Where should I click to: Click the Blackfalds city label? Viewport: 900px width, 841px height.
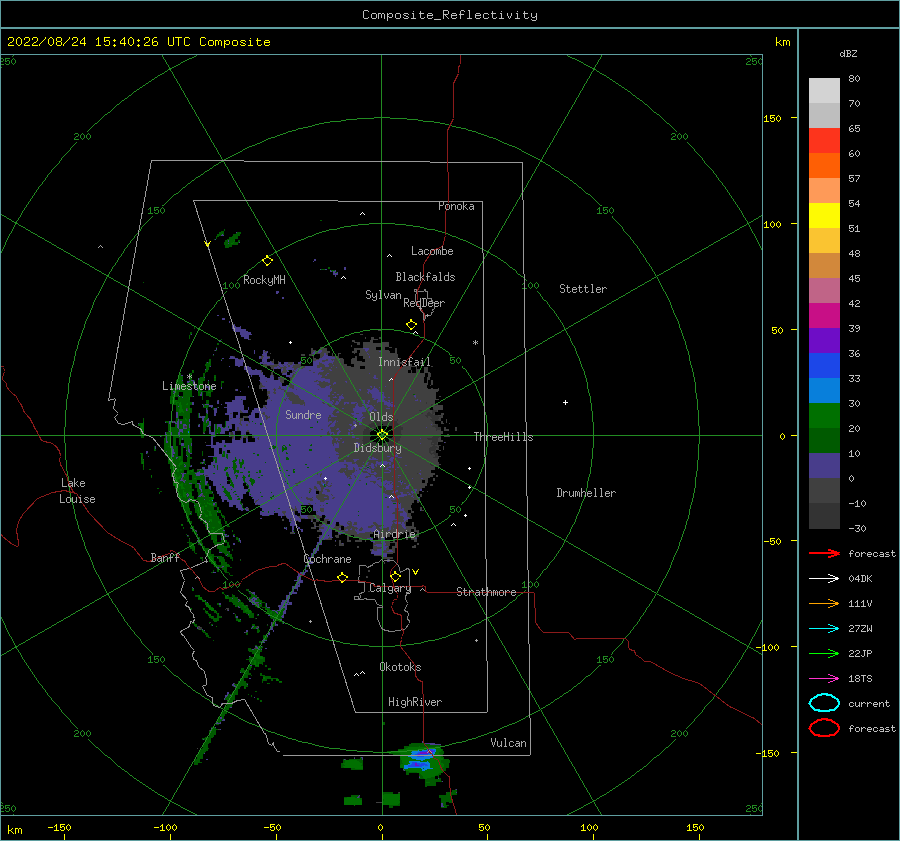[425, 277]
